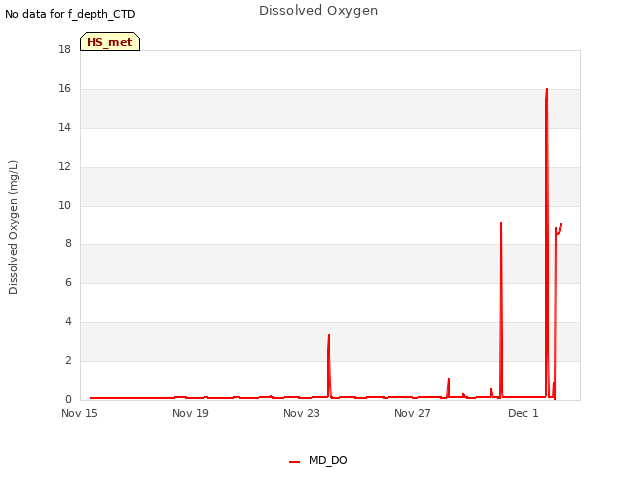Click the 16 y-axis tick label
The height and width of the screenshot is (480, 640).
(x=64, y=89)
